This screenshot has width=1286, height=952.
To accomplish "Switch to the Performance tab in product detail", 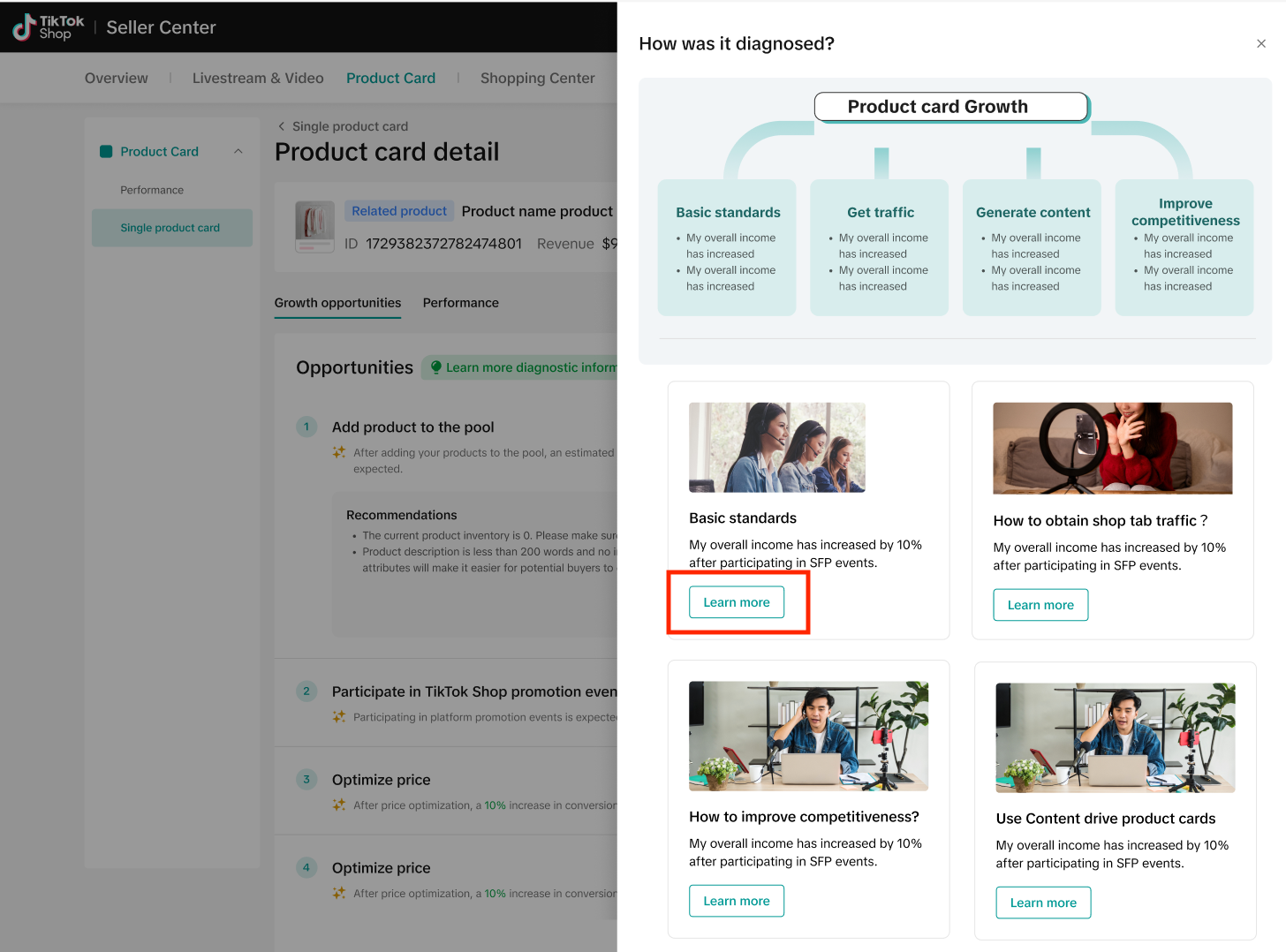I will click(x=460, y=303).
